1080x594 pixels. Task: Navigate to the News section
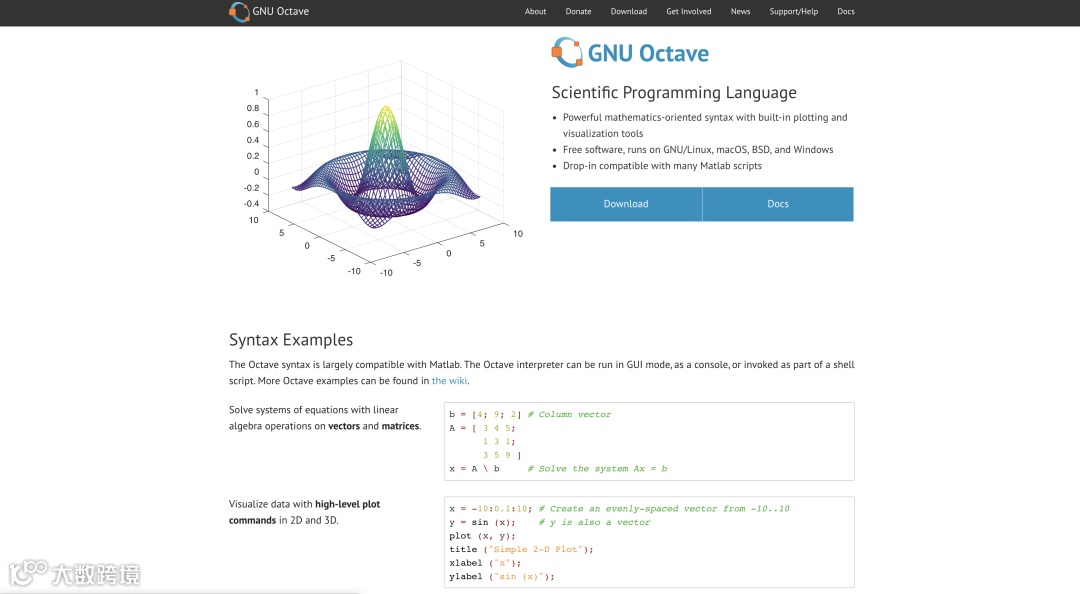pos(740,12)
